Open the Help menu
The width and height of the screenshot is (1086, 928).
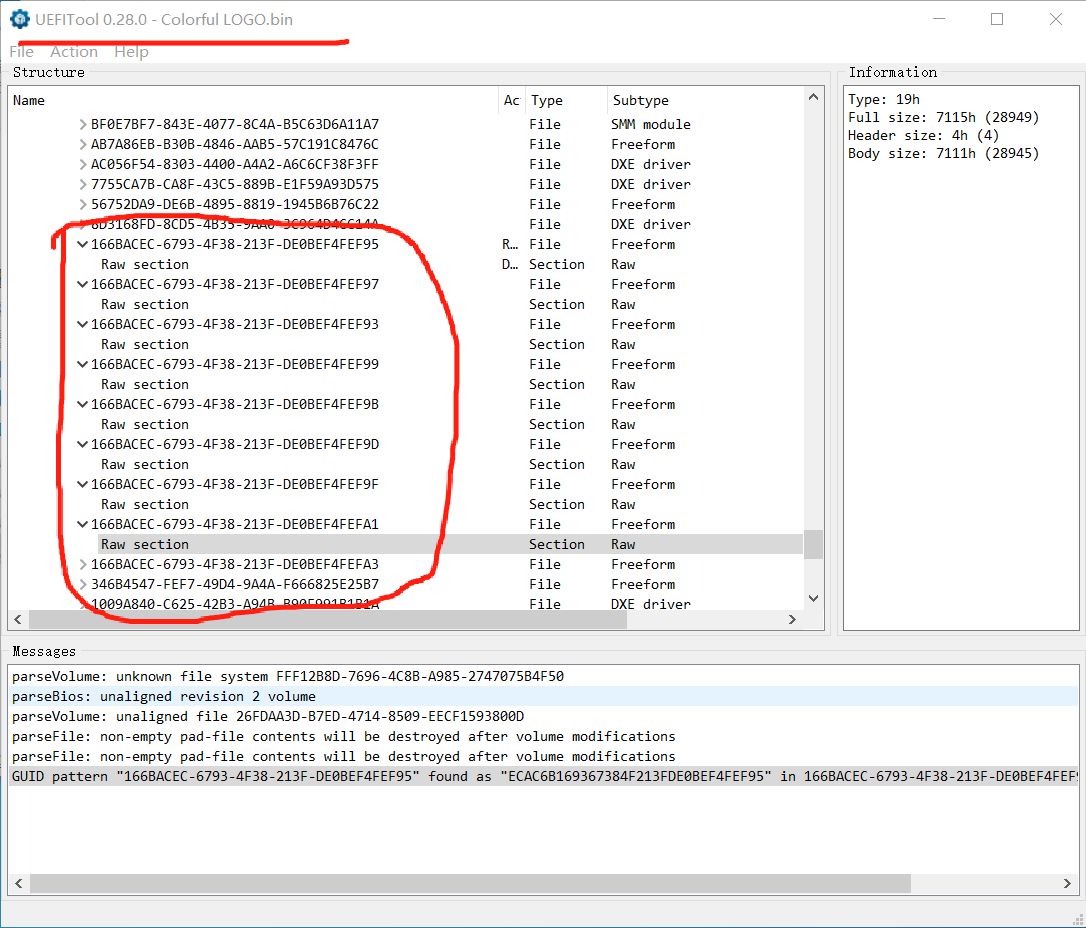(x=131, y=52)
